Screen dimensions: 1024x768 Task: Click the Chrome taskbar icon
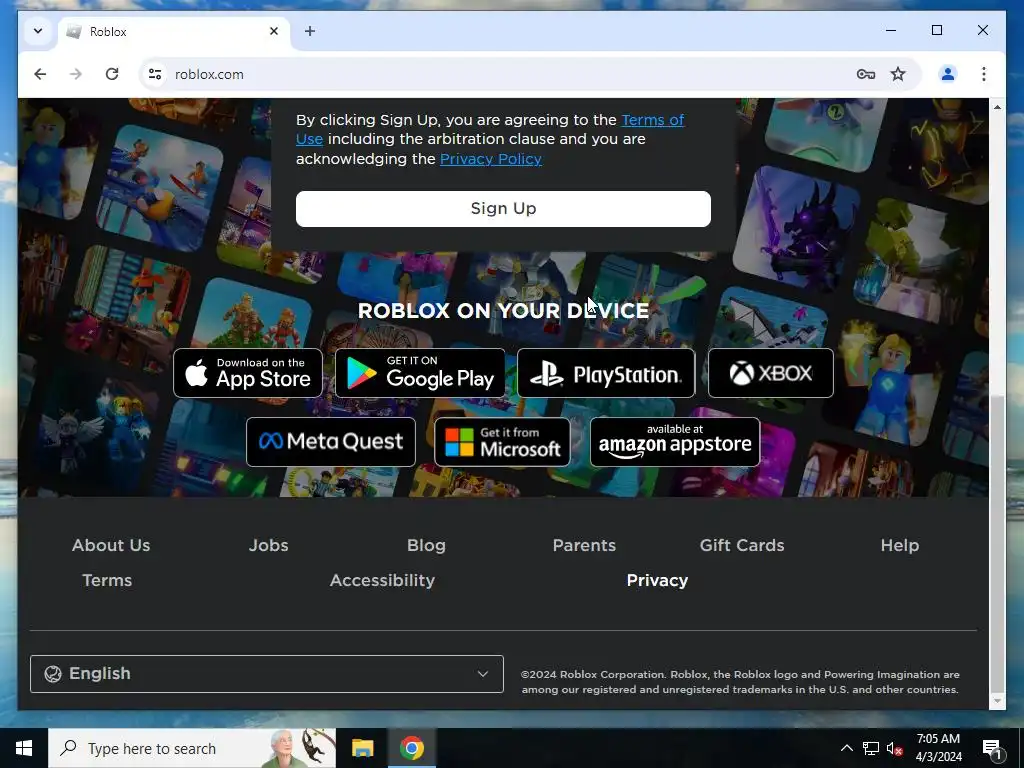tap(411, 748)
